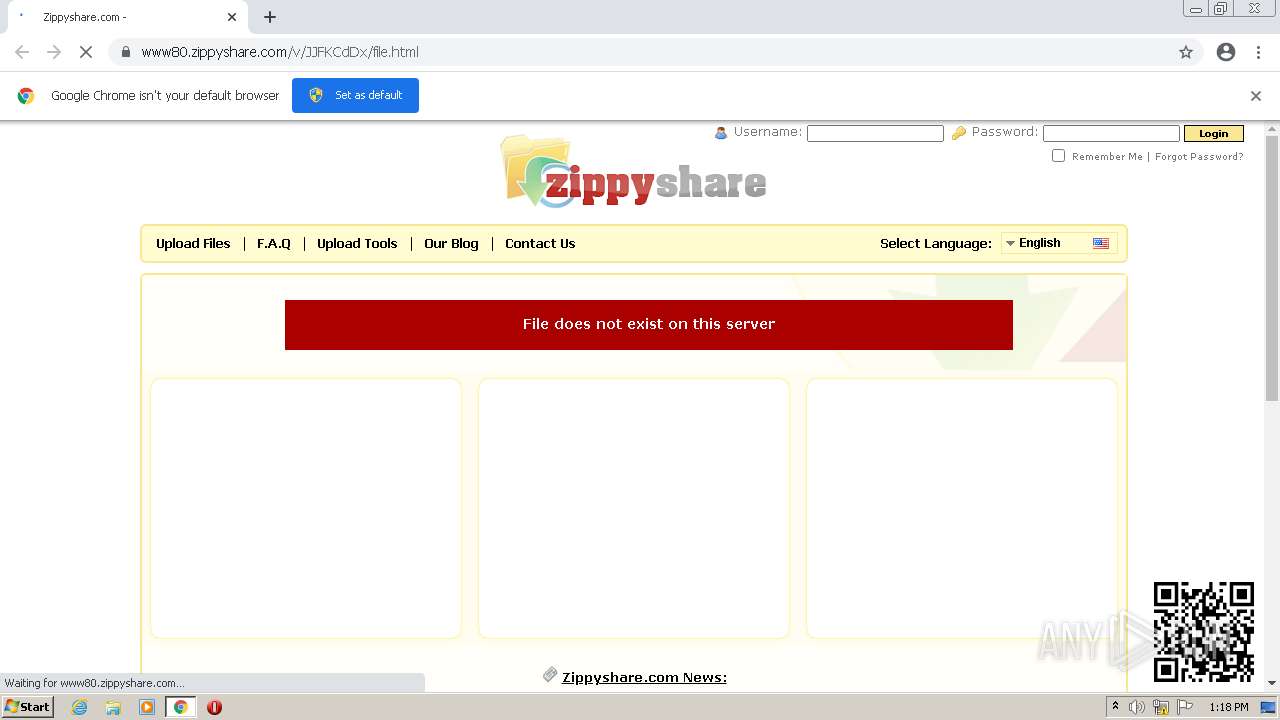Open Windows Explorer folder in taskbar
Viewport: 1280px width, 720px height.
click(x=113, y=707)
